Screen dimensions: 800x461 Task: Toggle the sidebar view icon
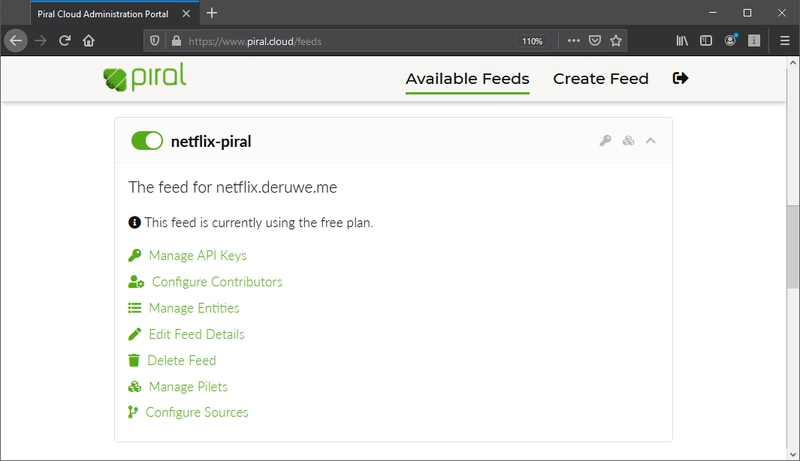point(706,41)
